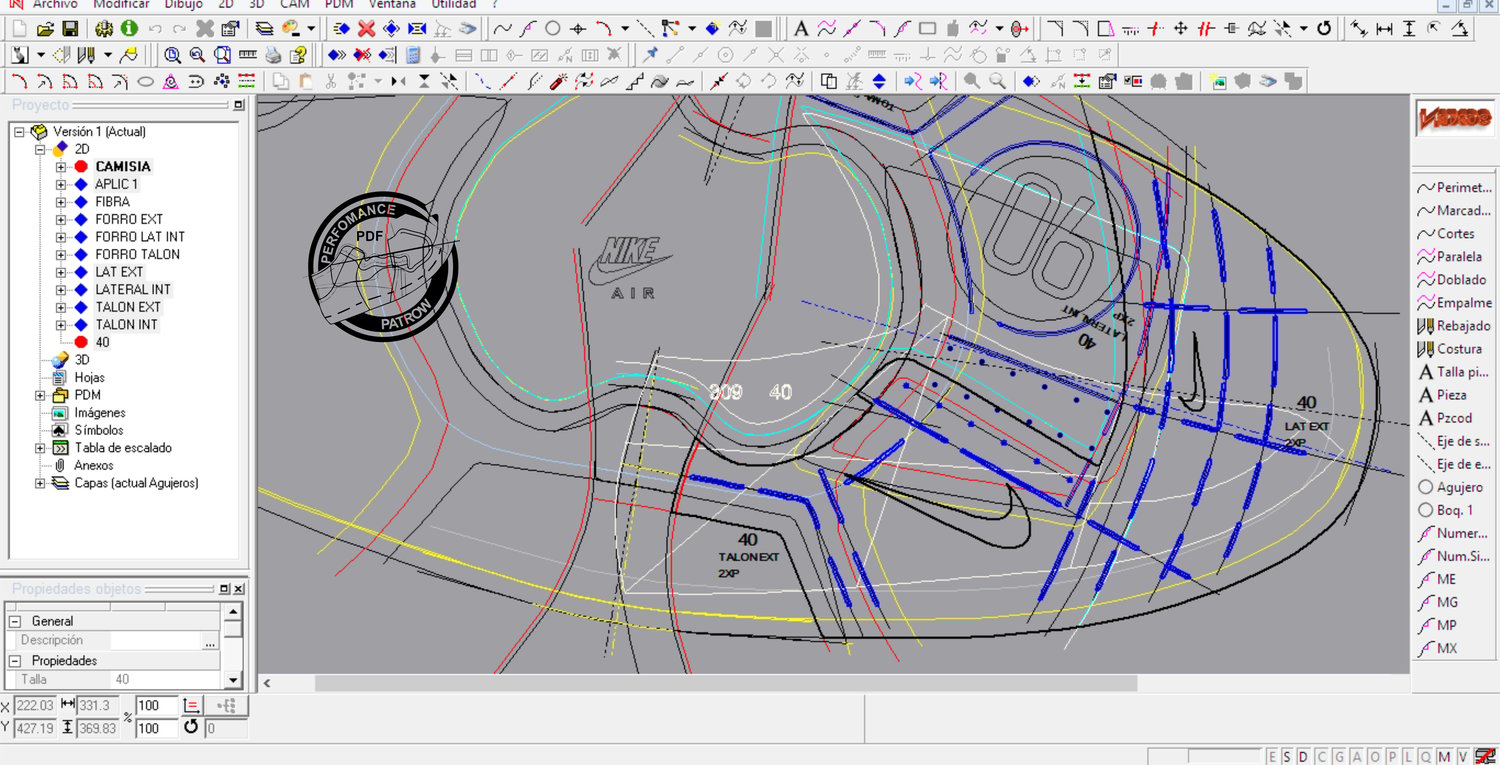
Task: Toggle the D status bar indicator
Action: (1304, 756)
